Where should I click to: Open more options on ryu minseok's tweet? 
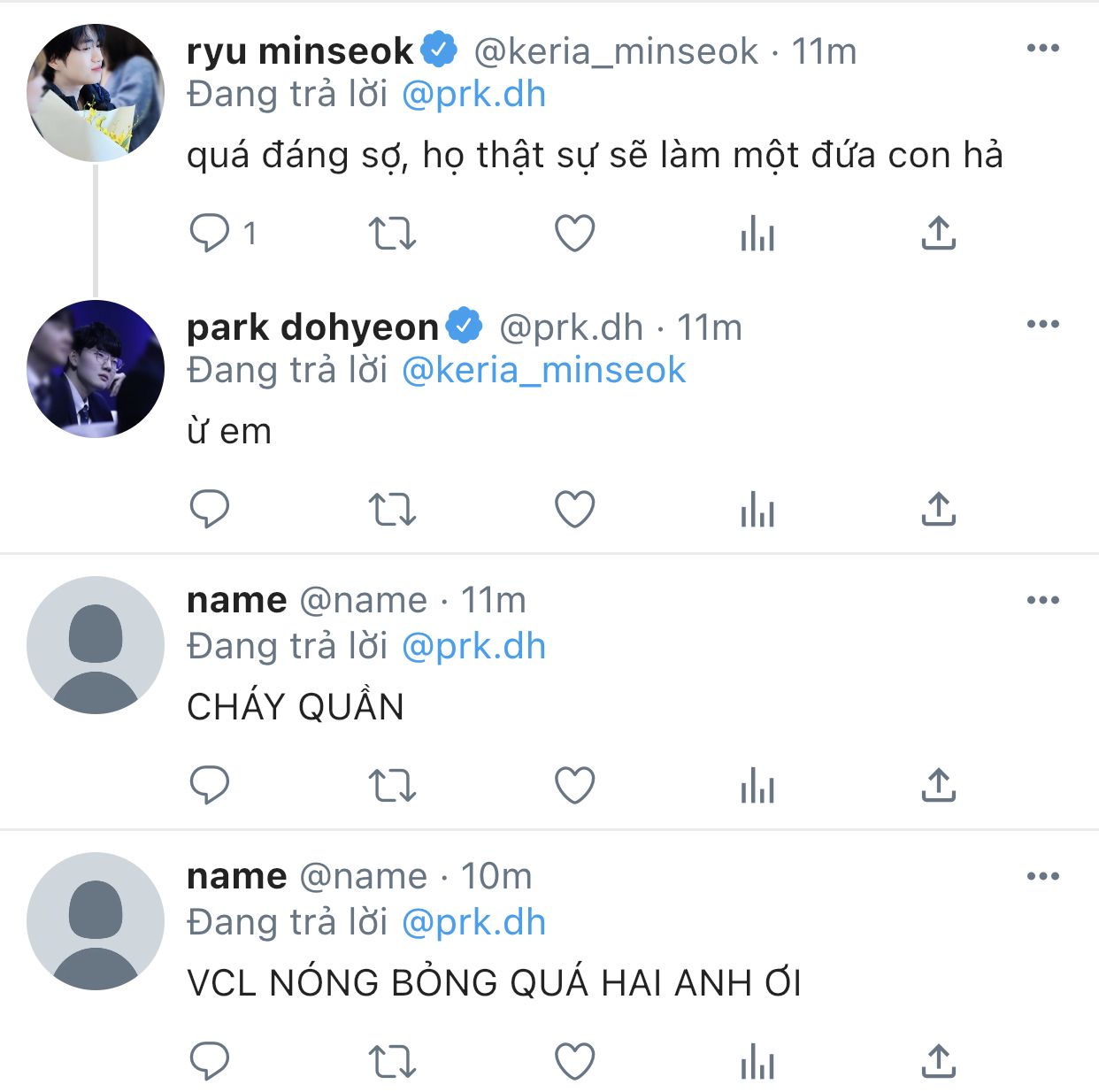pyautogui.click(x=1042, y=49)
